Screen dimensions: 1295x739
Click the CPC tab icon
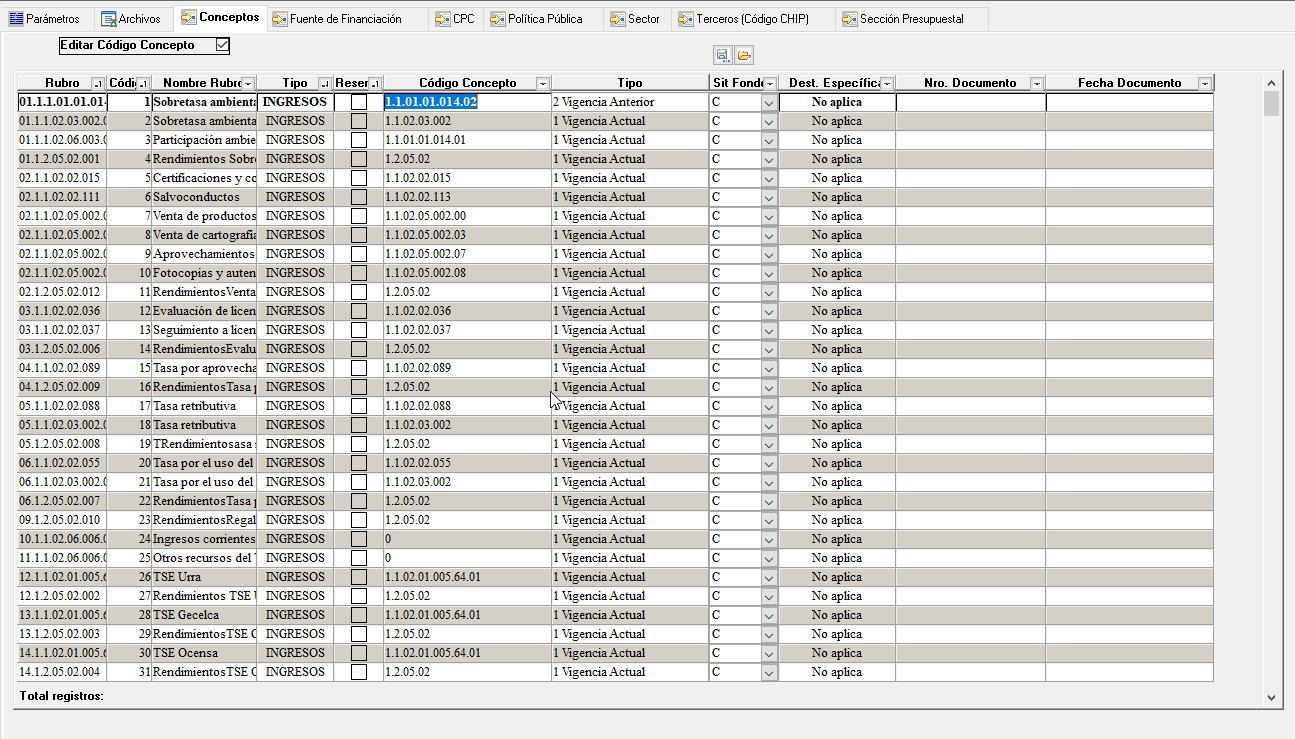point(442,19)
